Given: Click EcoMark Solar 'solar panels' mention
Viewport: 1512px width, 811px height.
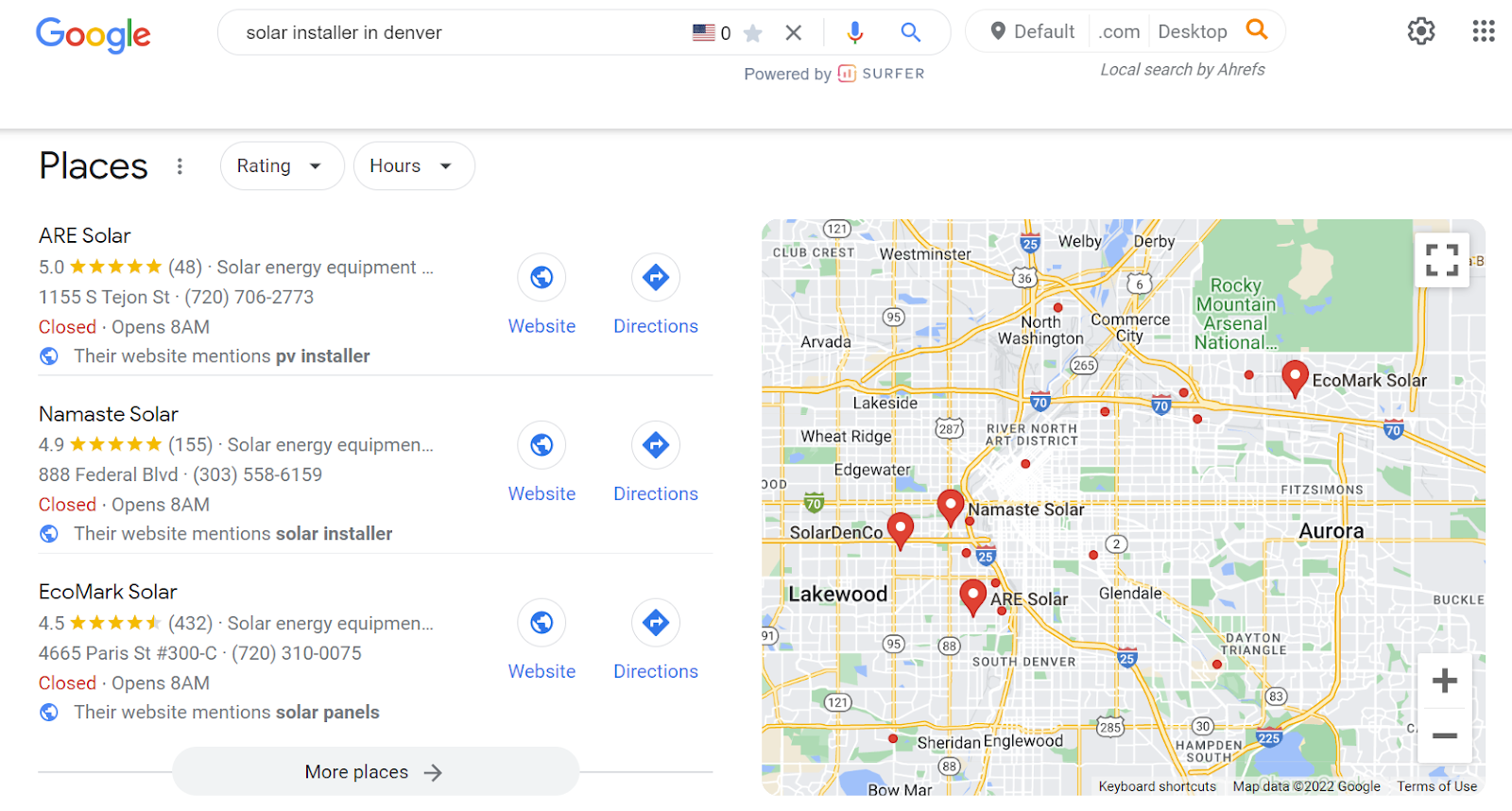Looking at the screenshot, I should point(327,713).
